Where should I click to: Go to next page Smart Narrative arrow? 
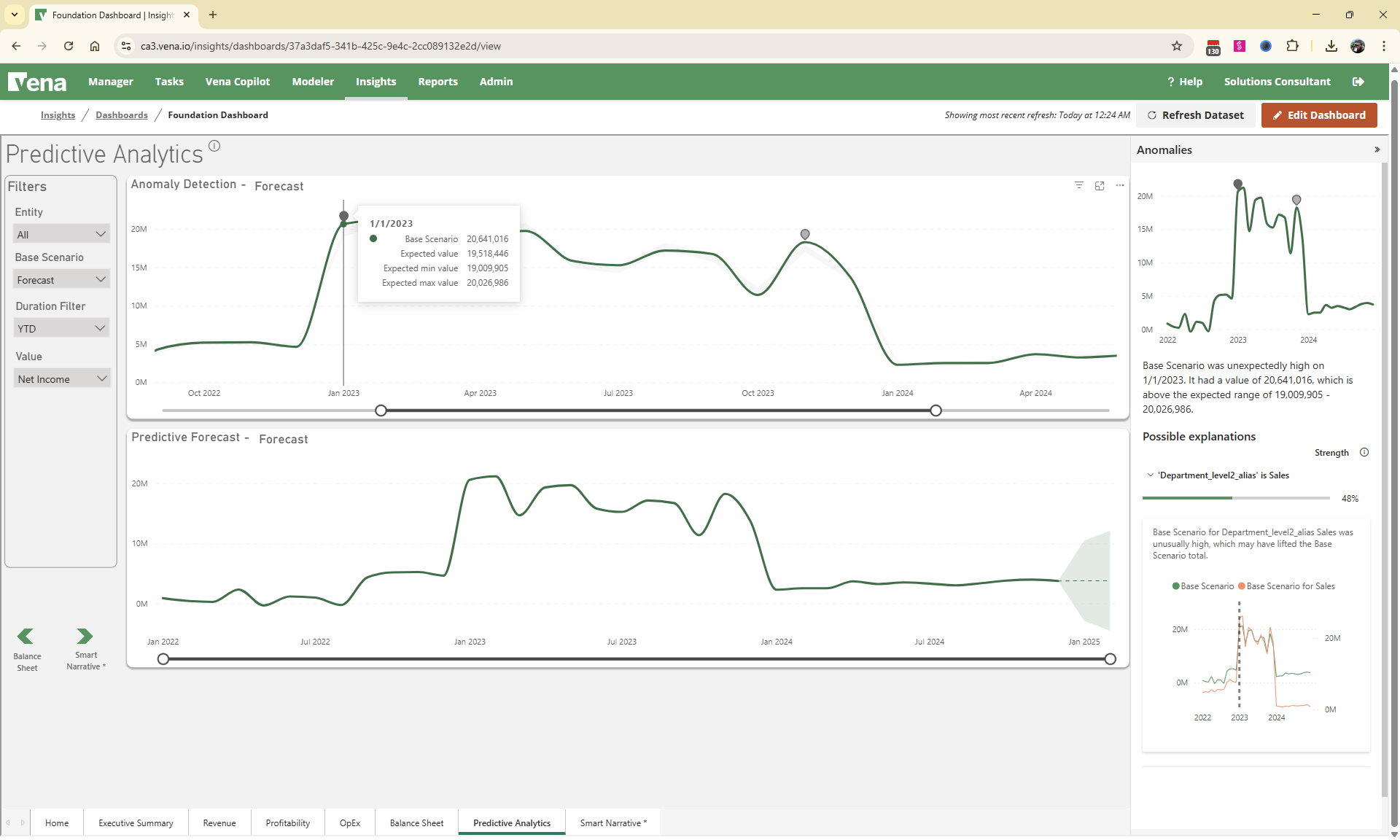(85, 636)
